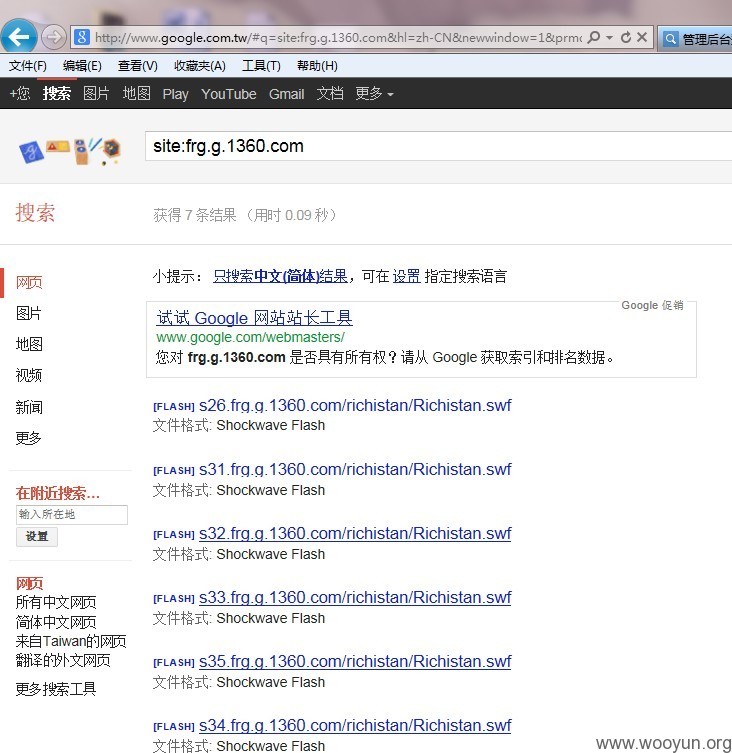732x753 pixels.
Task: Click the search icon on 管理后台 tab
Action: pos(671,38)
